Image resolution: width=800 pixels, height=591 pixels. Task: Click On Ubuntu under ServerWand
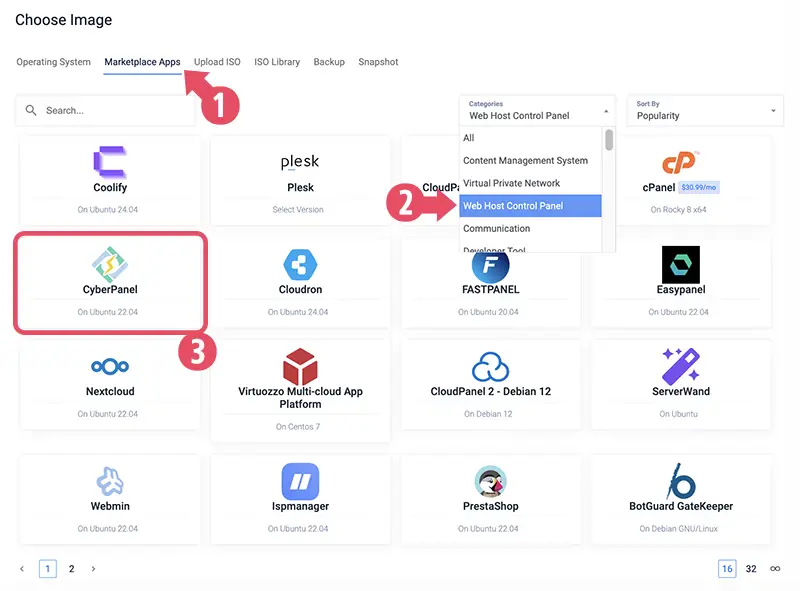click(x=679, y=414)
